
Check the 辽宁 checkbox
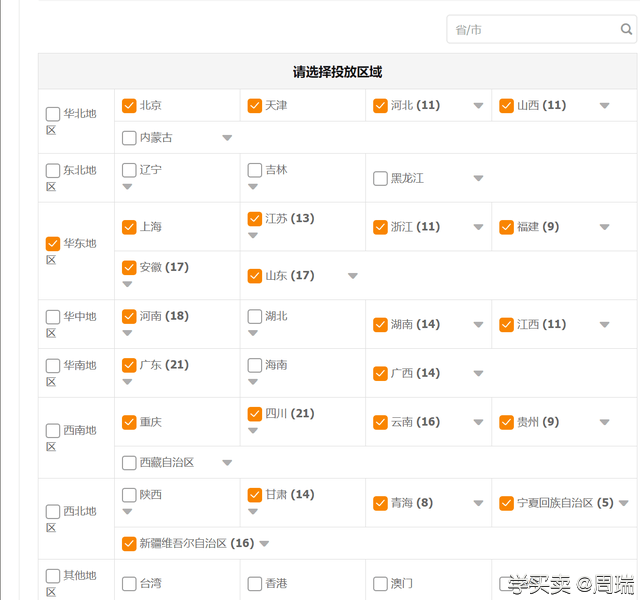129,170
